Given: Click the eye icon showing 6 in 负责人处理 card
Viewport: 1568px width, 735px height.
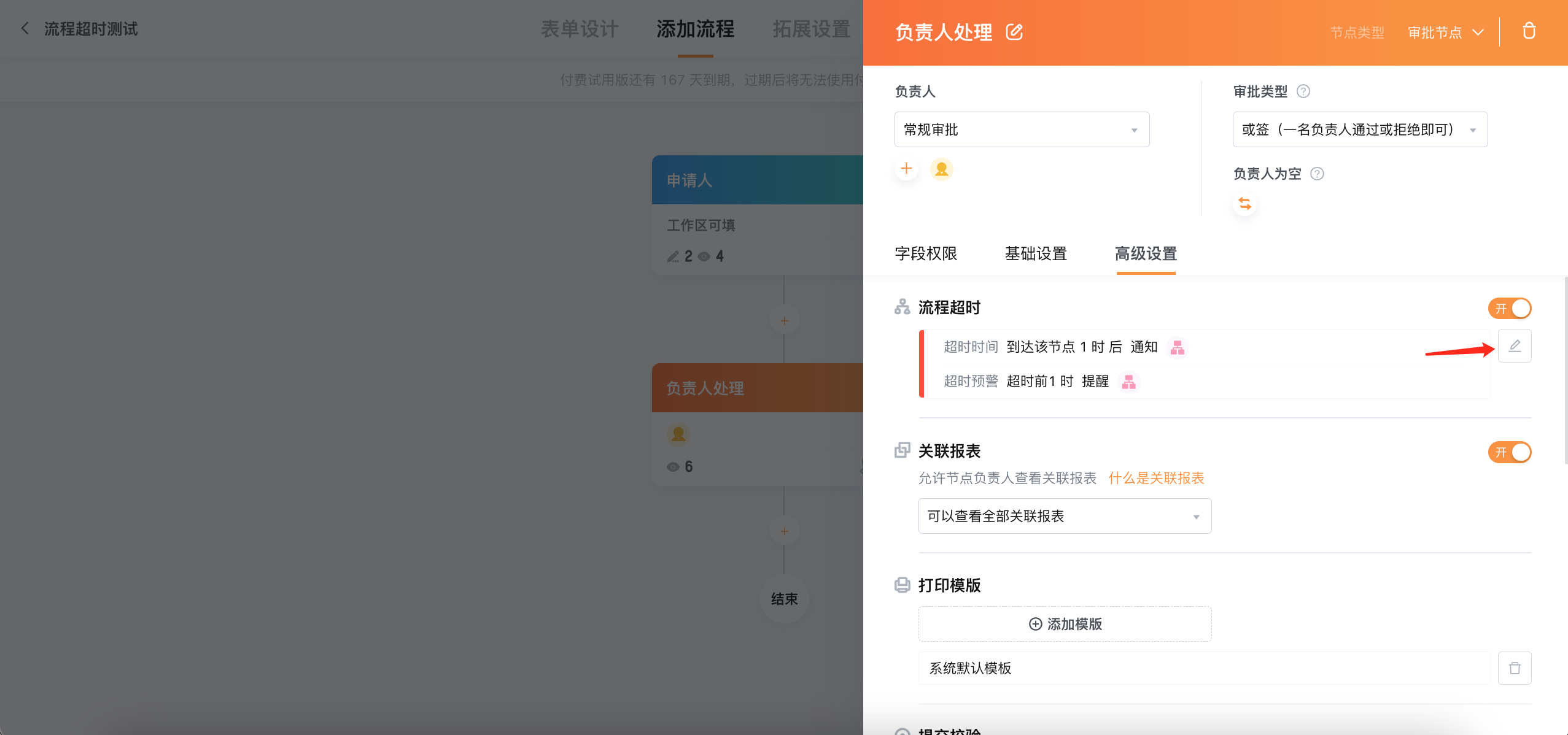Looking at the screenshot, I should pyautogui.click(x=673, y=467).
